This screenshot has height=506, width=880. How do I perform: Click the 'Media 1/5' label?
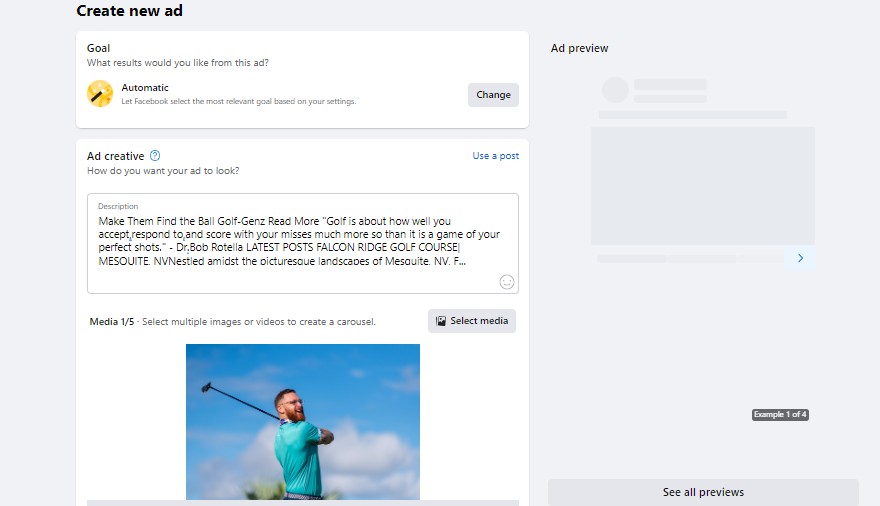tap(112, 322)
